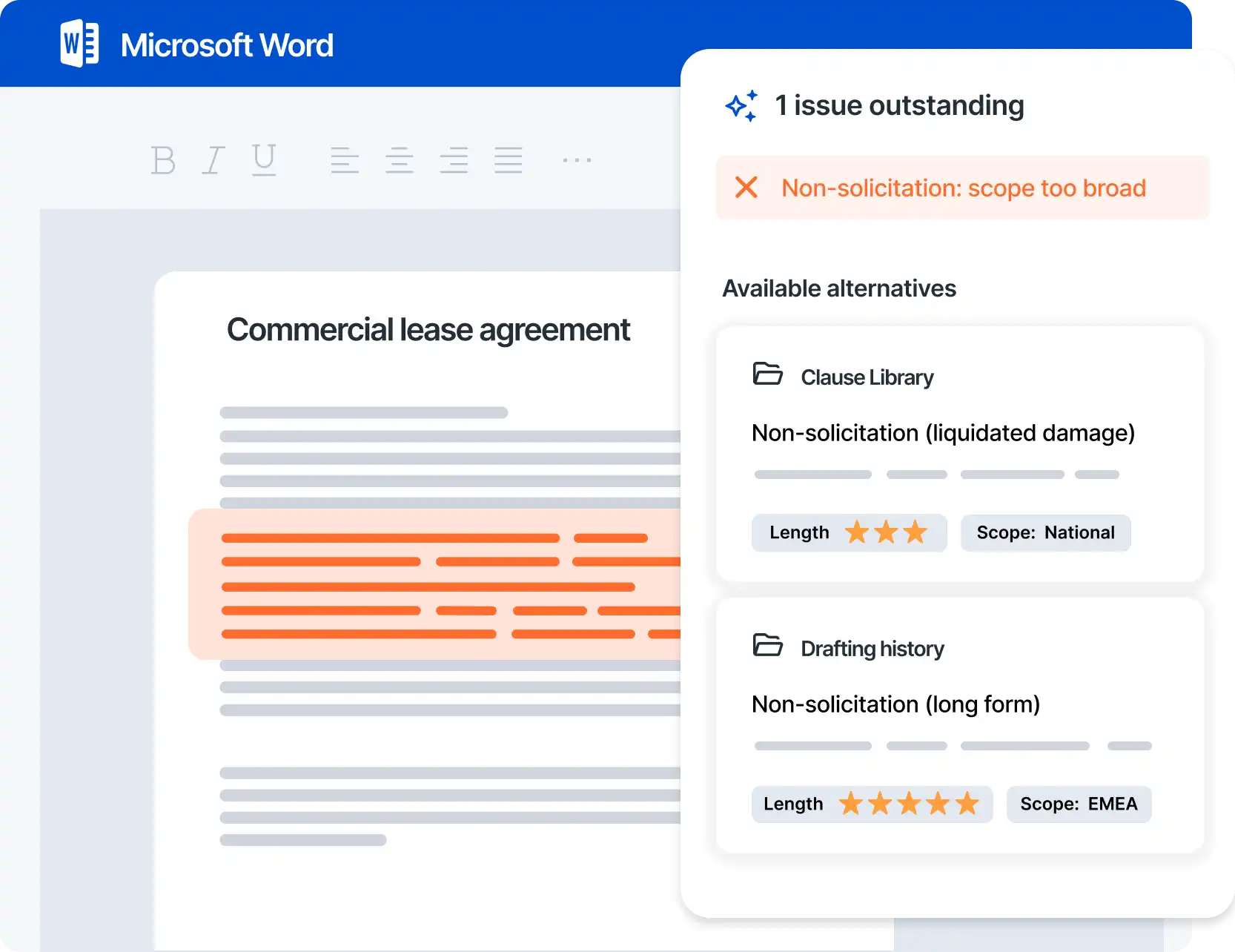Open the Clause Library folder icon

[768, 374]
